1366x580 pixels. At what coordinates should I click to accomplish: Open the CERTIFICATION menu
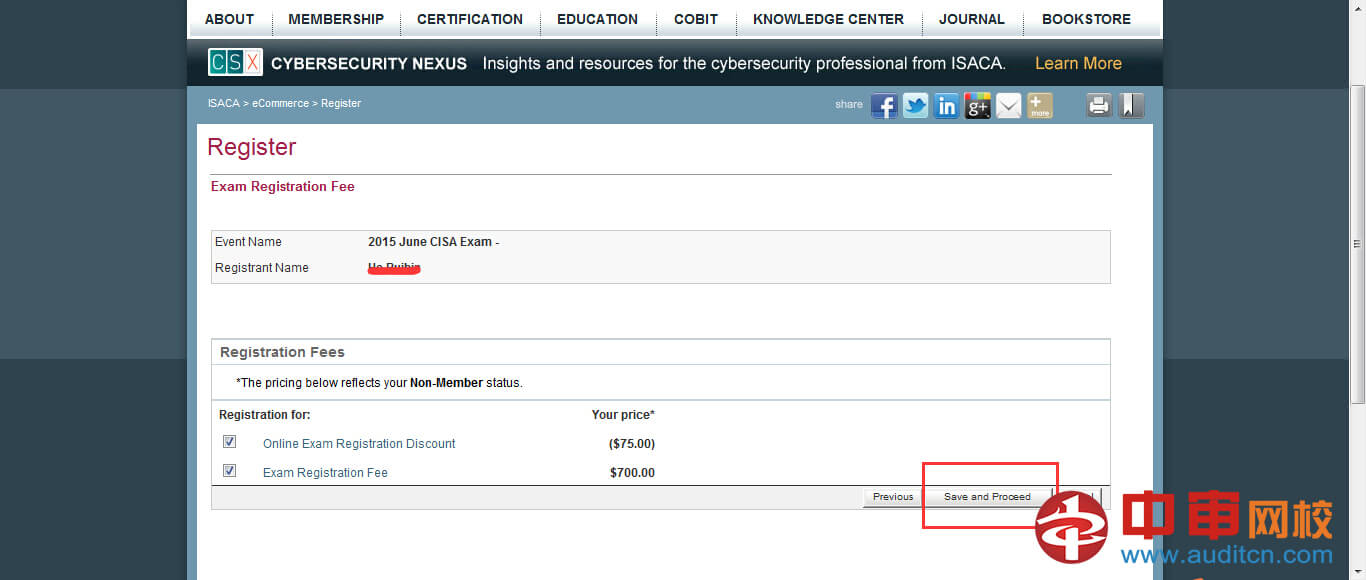(x=470, y=19)
